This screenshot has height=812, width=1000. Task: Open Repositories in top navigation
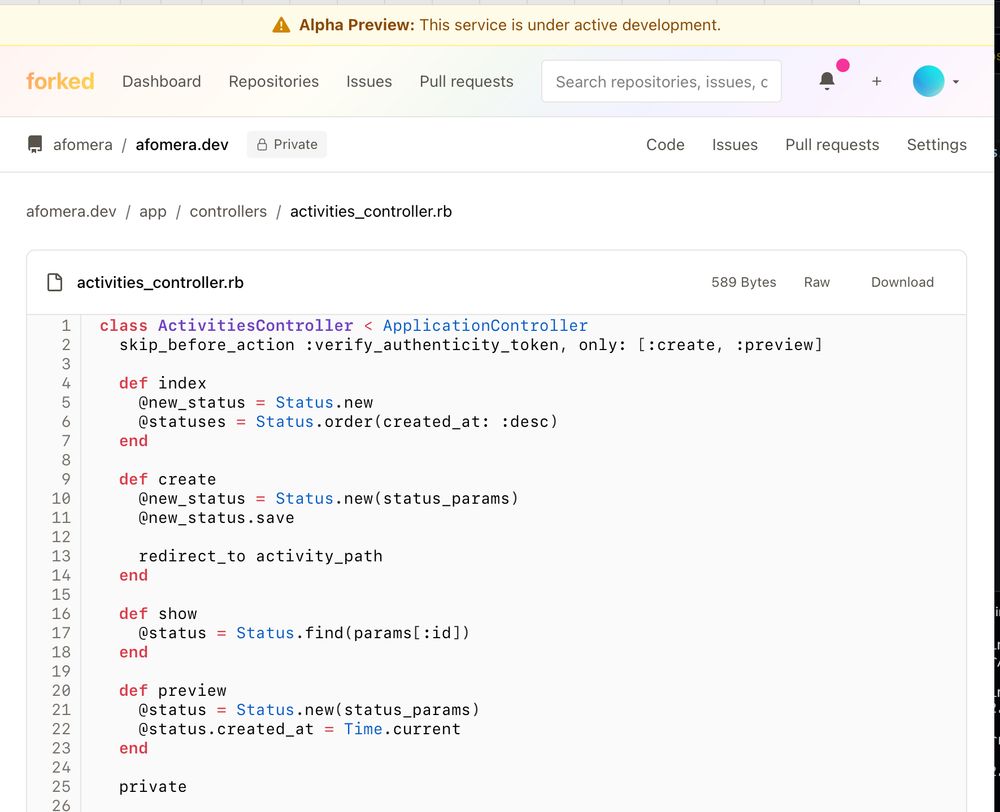pyautogui.click(x=274, y=82)
